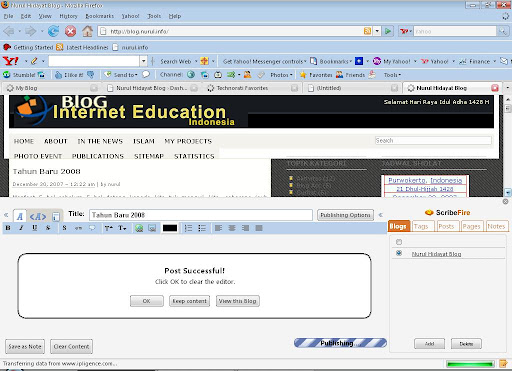Insert image in ScribeFire editor
Image resolution: width=512 pixels, height=371 pixels.
[152, 228]
